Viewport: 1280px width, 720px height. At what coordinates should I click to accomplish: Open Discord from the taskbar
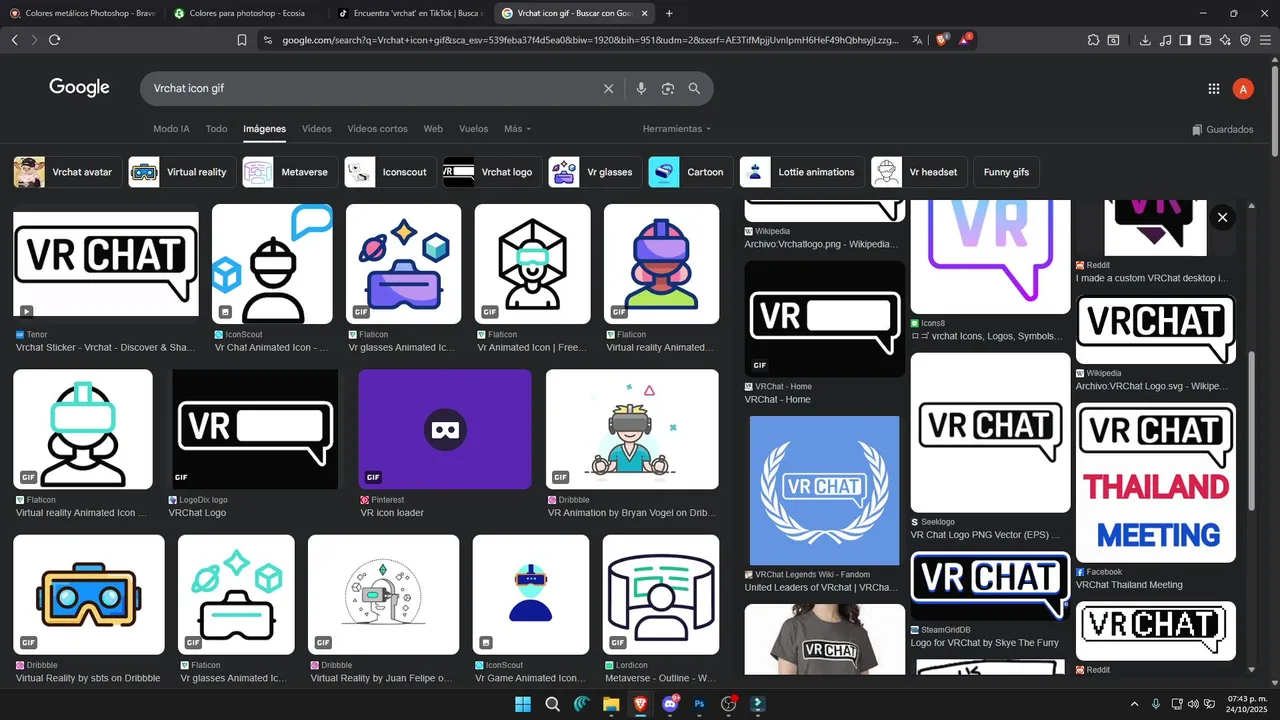point(670,704)
